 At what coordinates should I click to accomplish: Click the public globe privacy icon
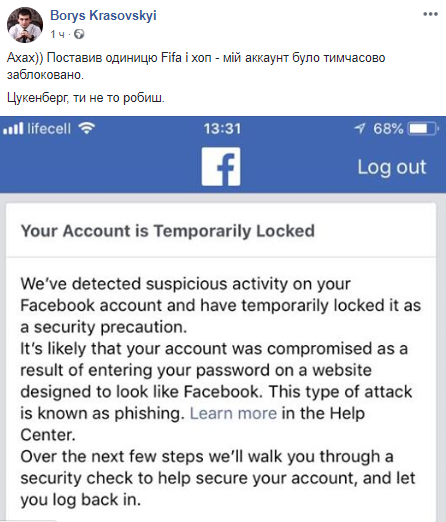coord(79,34)
